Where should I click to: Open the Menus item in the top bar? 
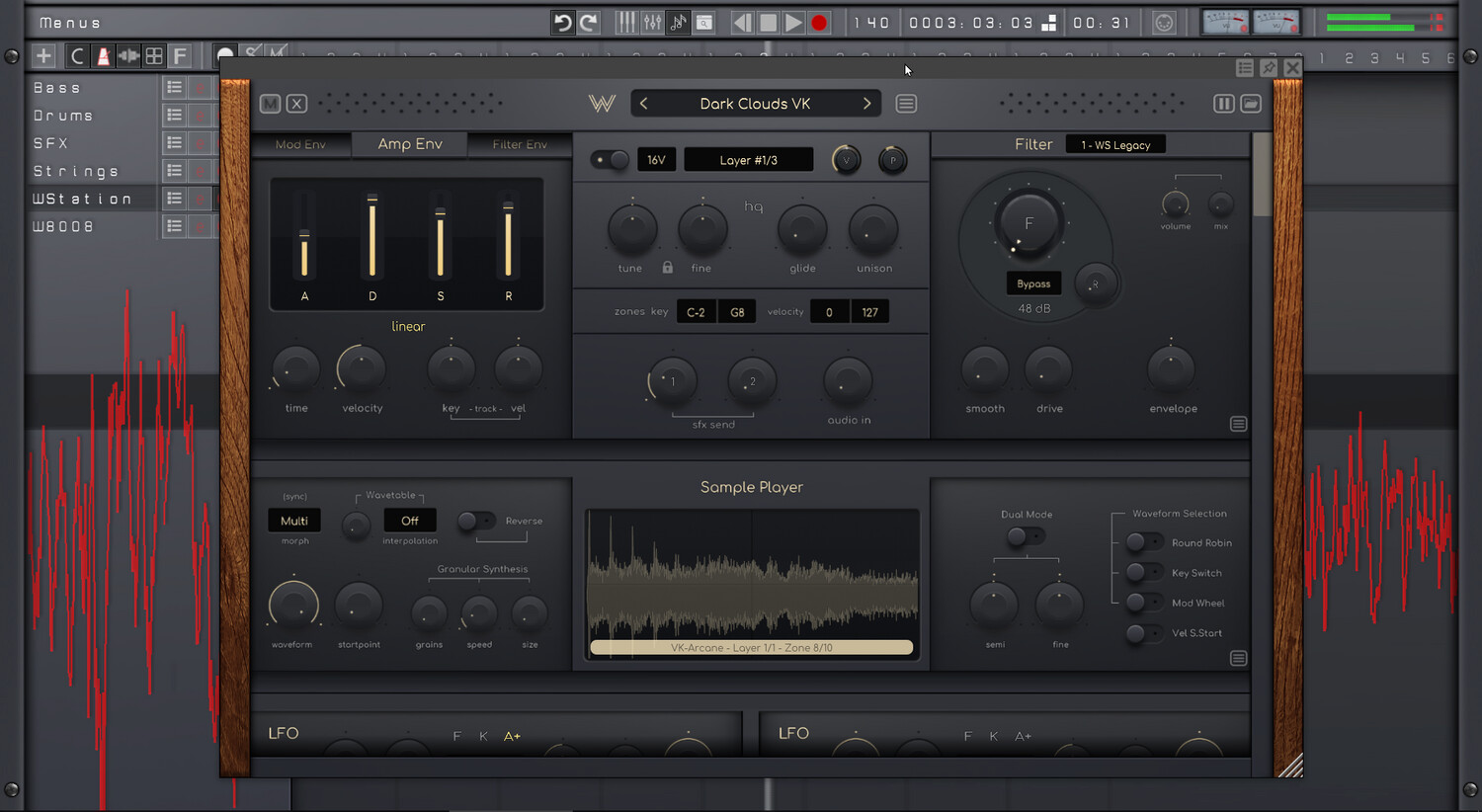(69, 22)
